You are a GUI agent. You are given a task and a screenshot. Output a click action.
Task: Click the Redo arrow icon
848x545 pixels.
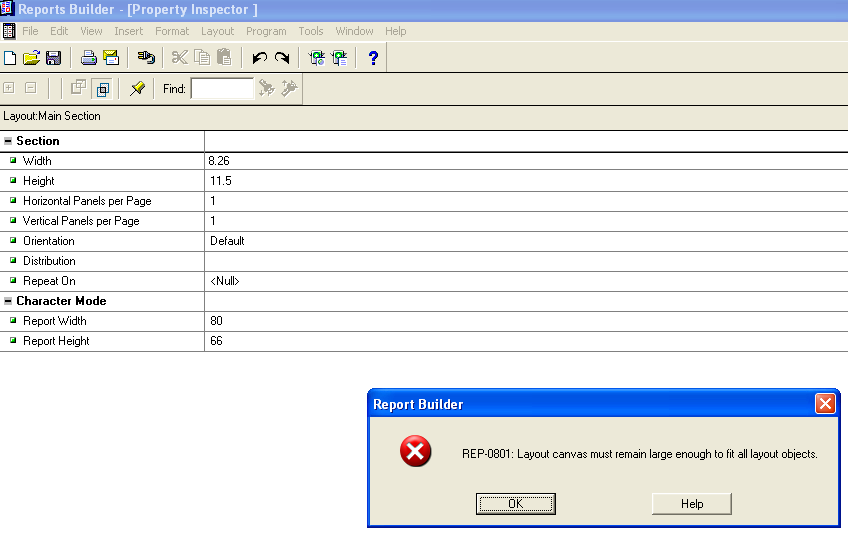pos(282,58)
